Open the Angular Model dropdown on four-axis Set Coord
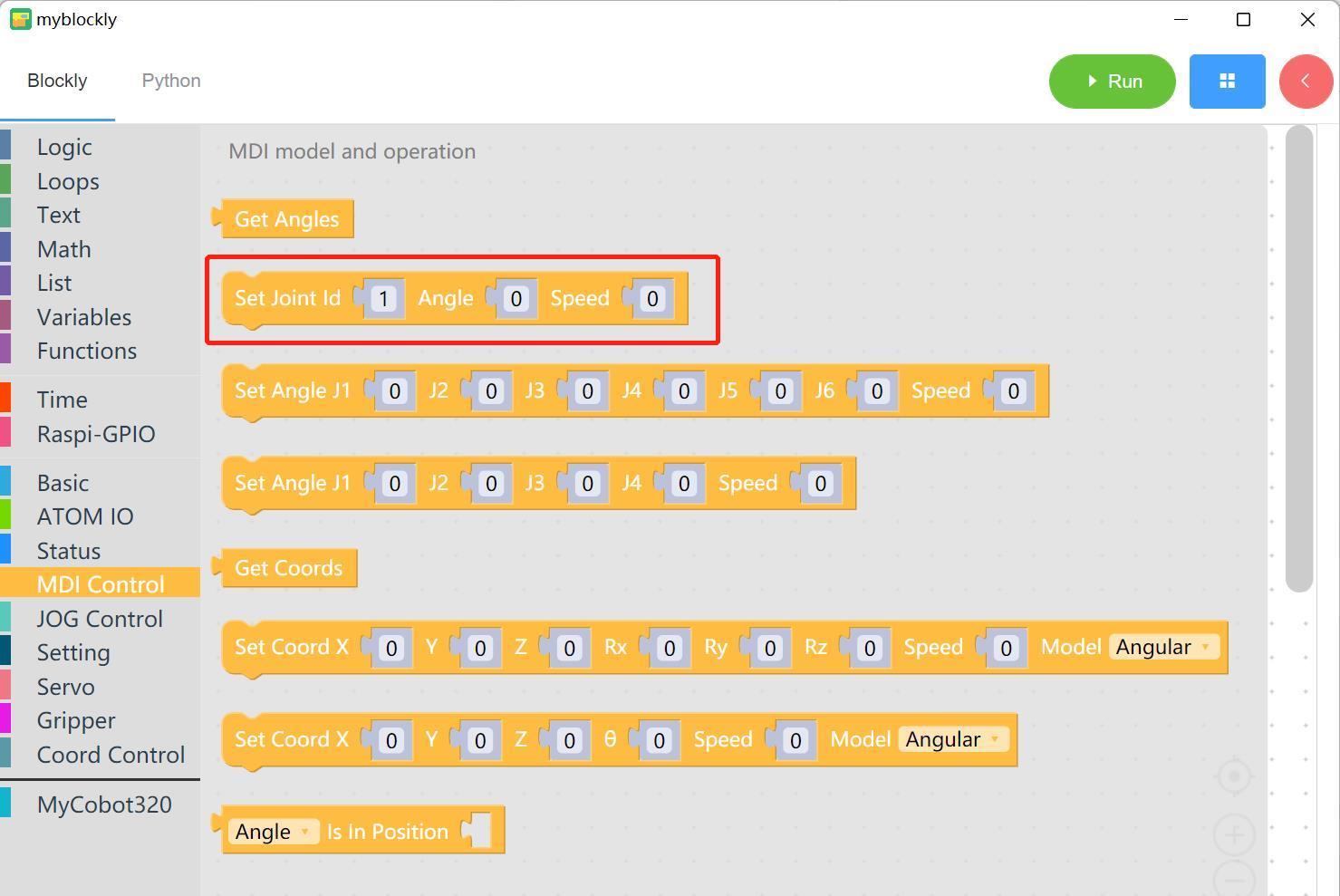Screen dimensions: 1340x896 pos(953,739)
